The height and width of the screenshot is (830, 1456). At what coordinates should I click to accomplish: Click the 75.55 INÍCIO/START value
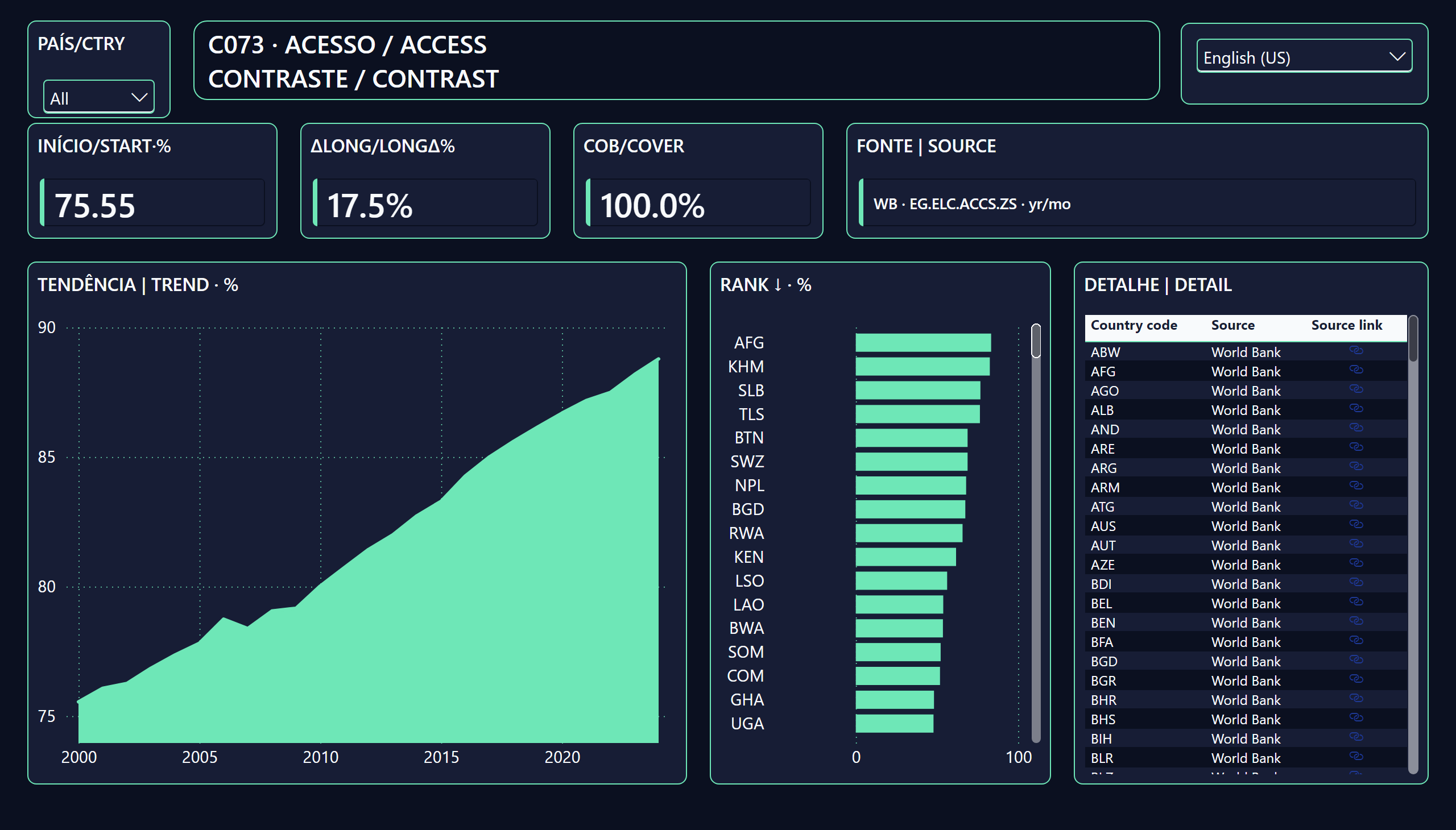click(94, 205)
